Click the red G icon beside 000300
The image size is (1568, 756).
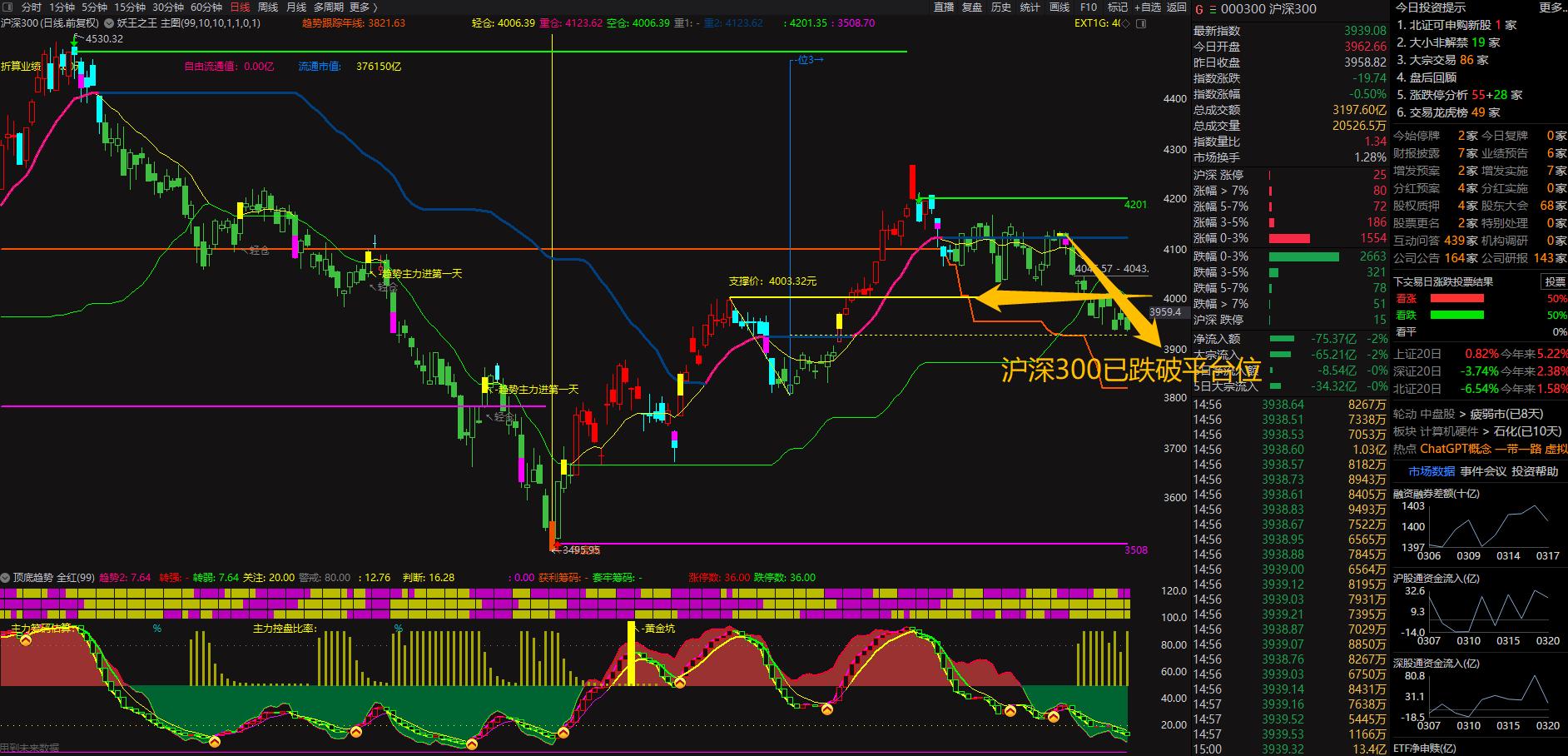(1199, 9)
